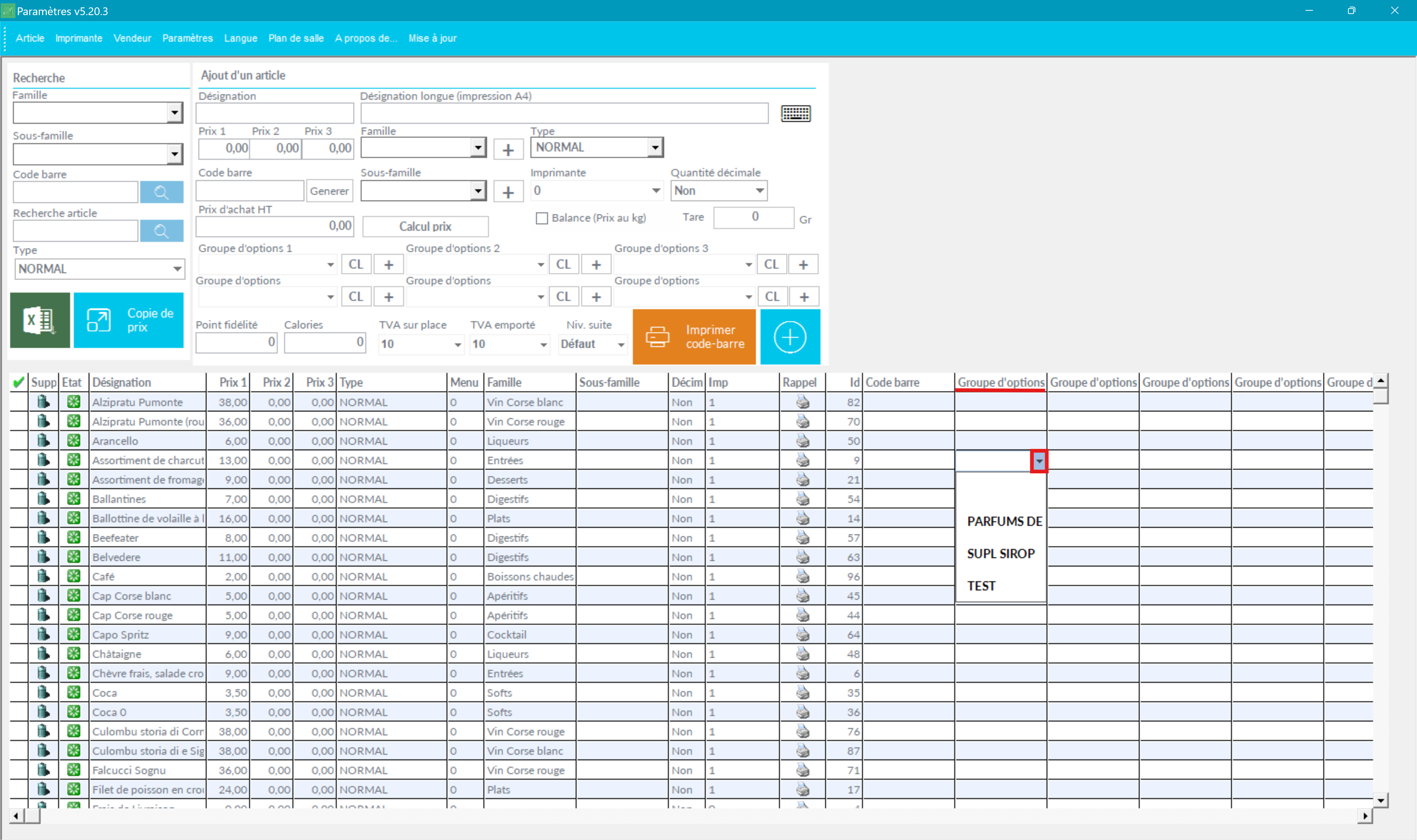Viewport: 1417px width, 840px height.
Task: Delete the Capo Spritz row trash icon
Action: [44, 635]
